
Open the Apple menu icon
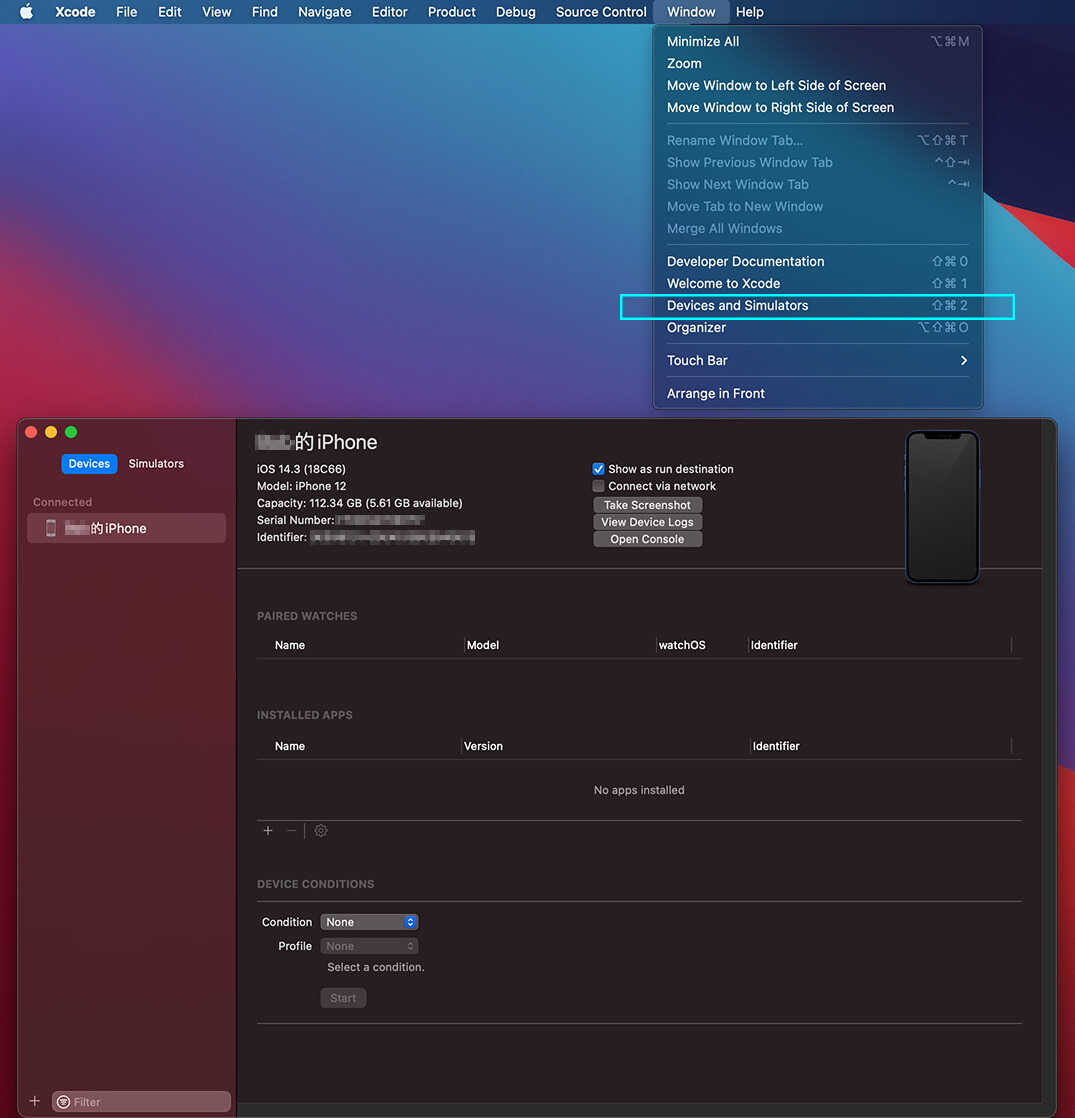(x=26, y=11)
